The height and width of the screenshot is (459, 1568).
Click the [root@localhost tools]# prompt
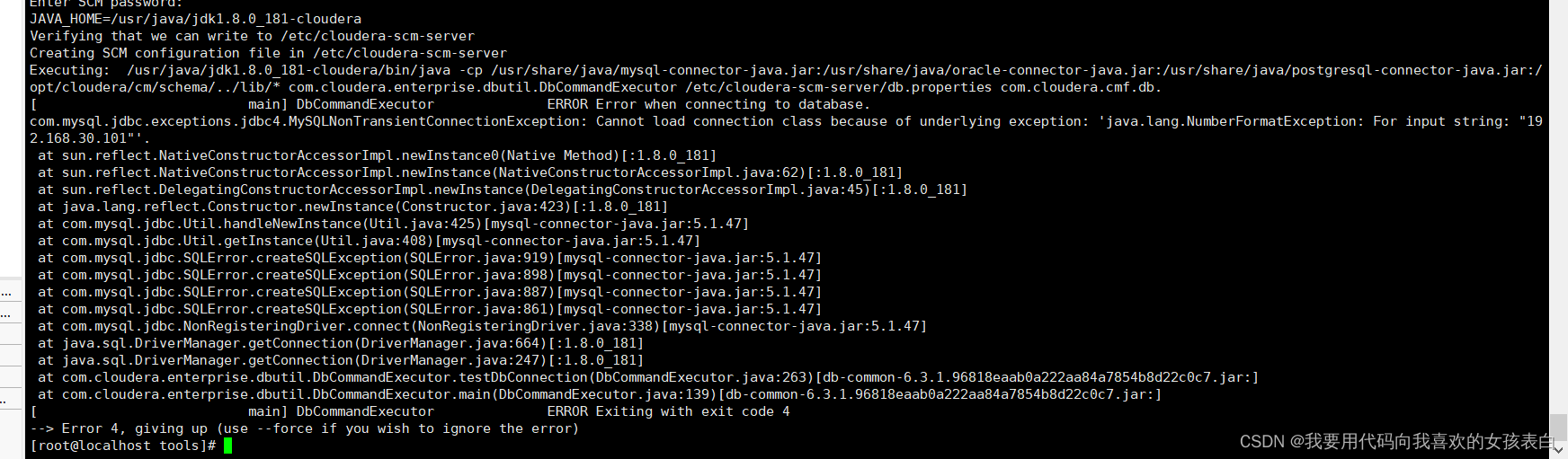[x=122, y=446]
